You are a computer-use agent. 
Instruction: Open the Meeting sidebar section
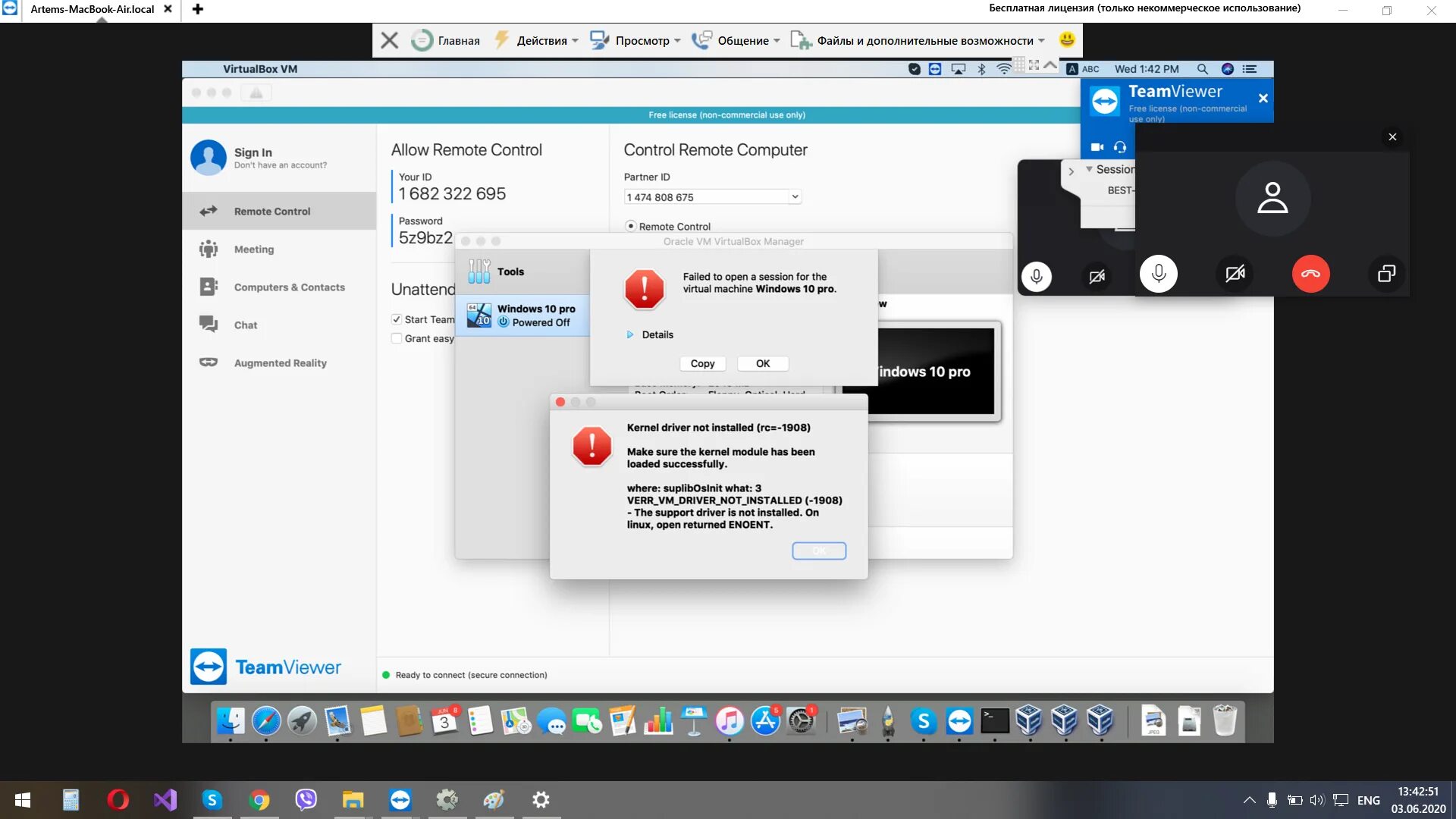point(253,249)
